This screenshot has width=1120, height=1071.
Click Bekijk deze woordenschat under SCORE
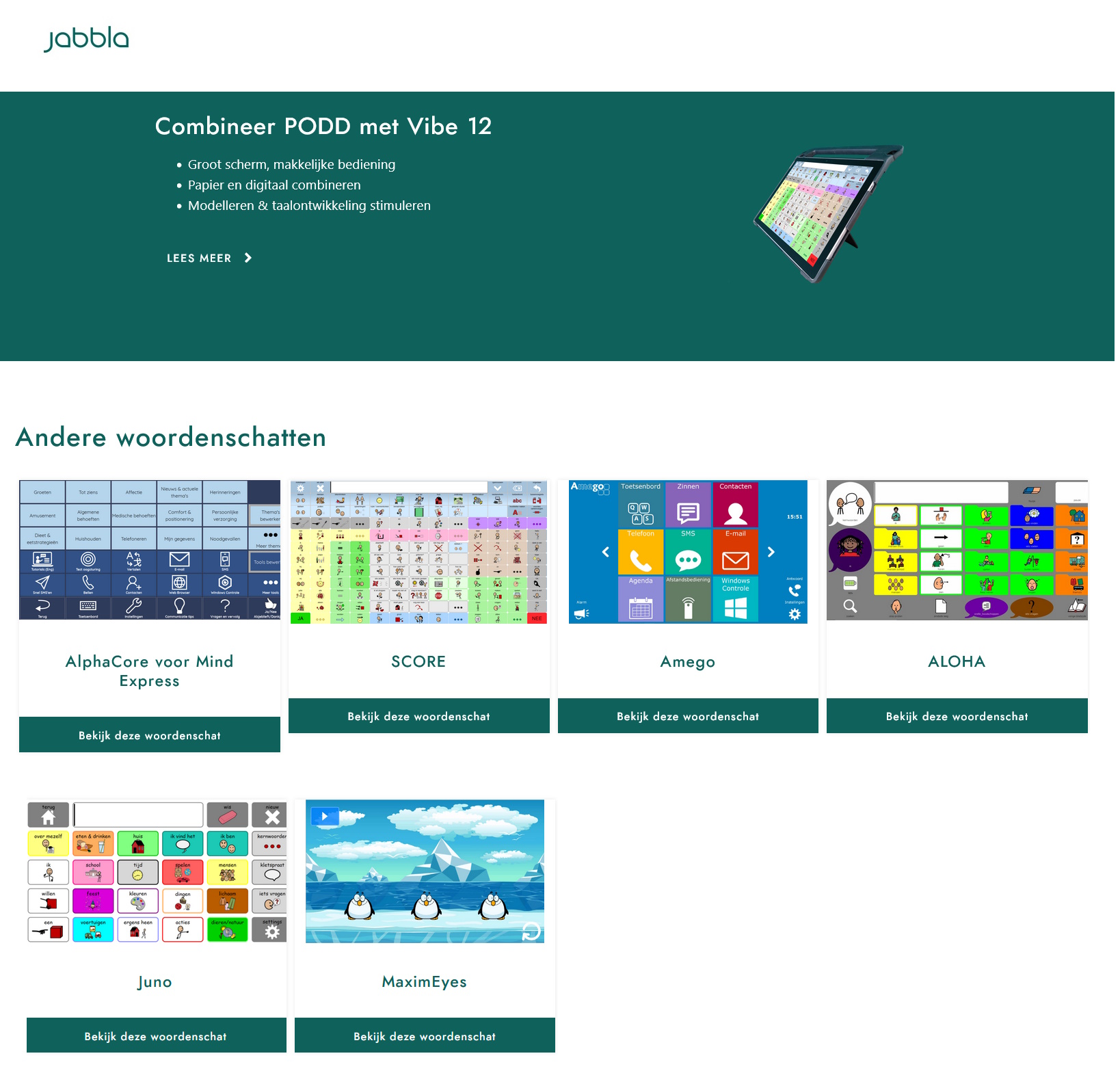click(x=418, y=716)
